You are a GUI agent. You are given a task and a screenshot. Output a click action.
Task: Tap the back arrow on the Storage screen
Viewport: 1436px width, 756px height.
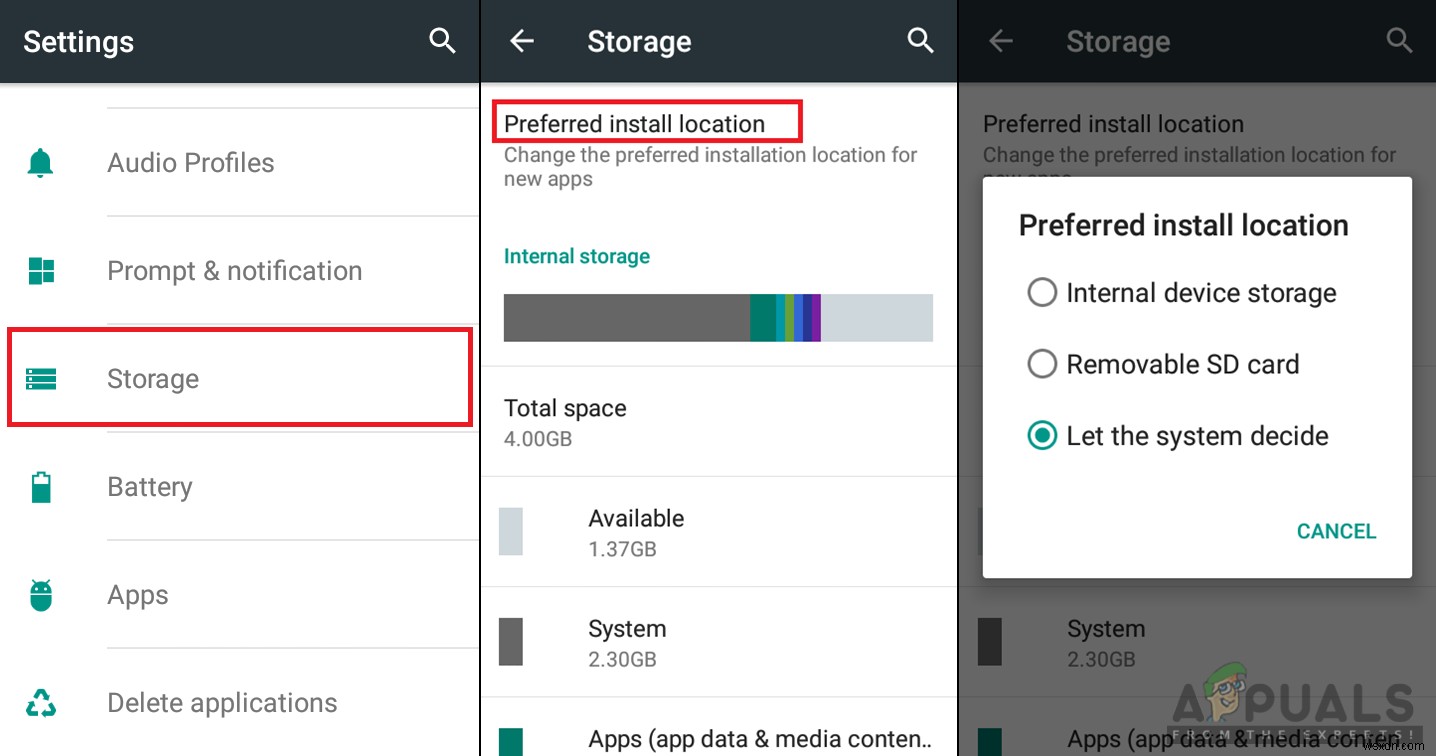click(521, 41)
